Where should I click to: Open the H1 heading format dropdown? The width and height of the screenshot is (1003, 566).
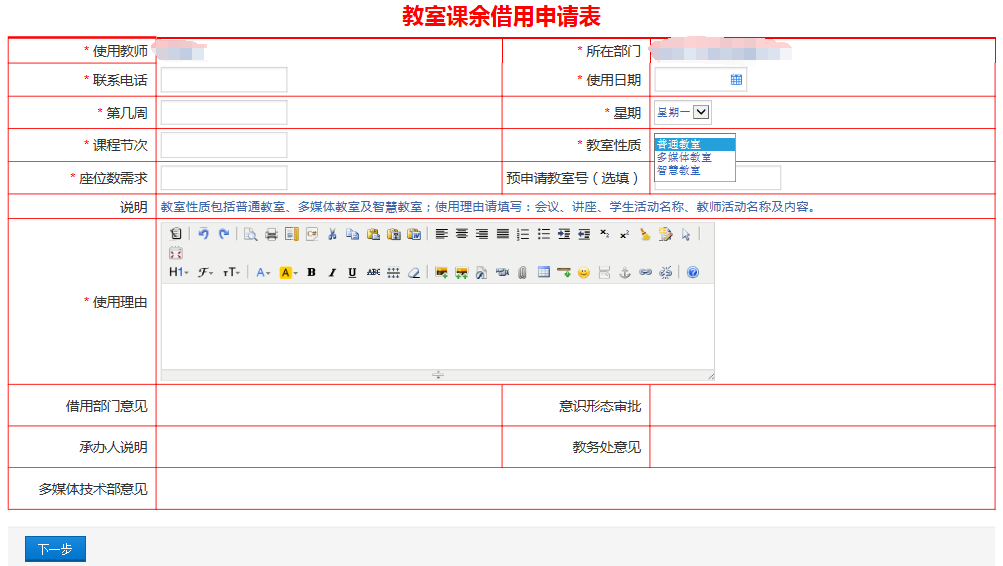[178, 272]
